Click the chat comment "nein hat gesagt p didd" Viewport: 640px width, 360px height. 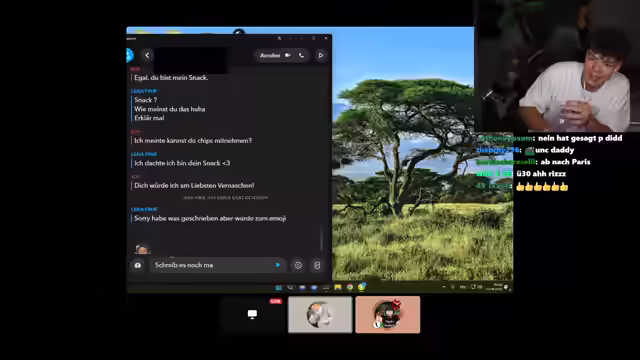(580, 138)
